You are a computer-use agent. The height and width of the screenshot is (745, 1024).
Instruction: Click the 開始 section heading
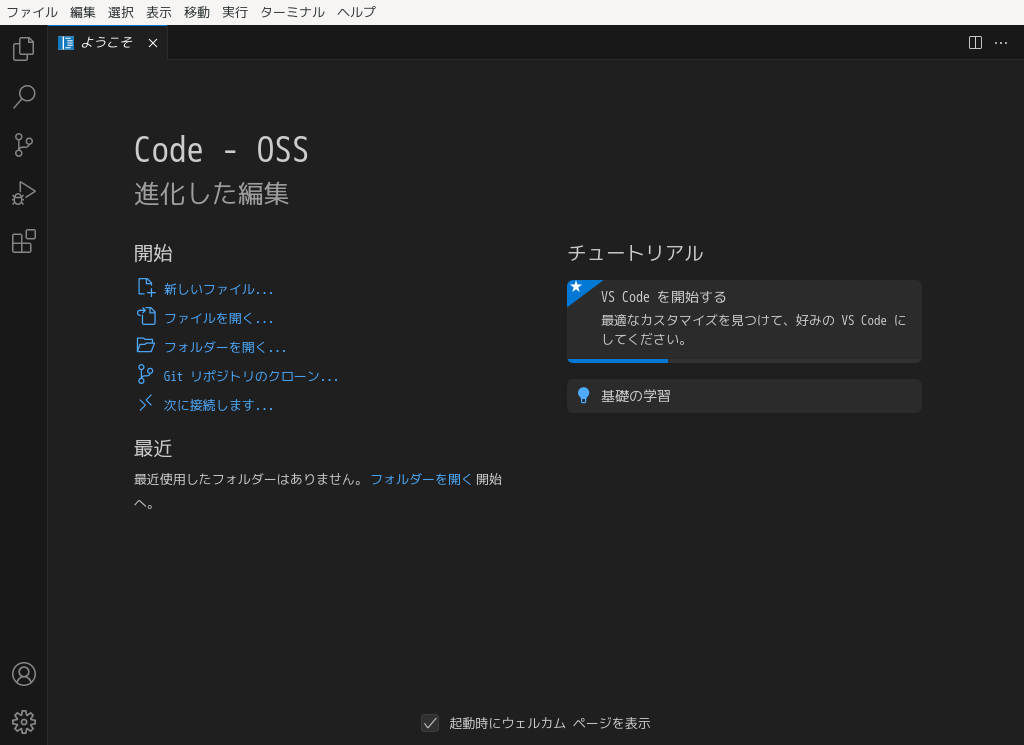click(x=153, y=253)
